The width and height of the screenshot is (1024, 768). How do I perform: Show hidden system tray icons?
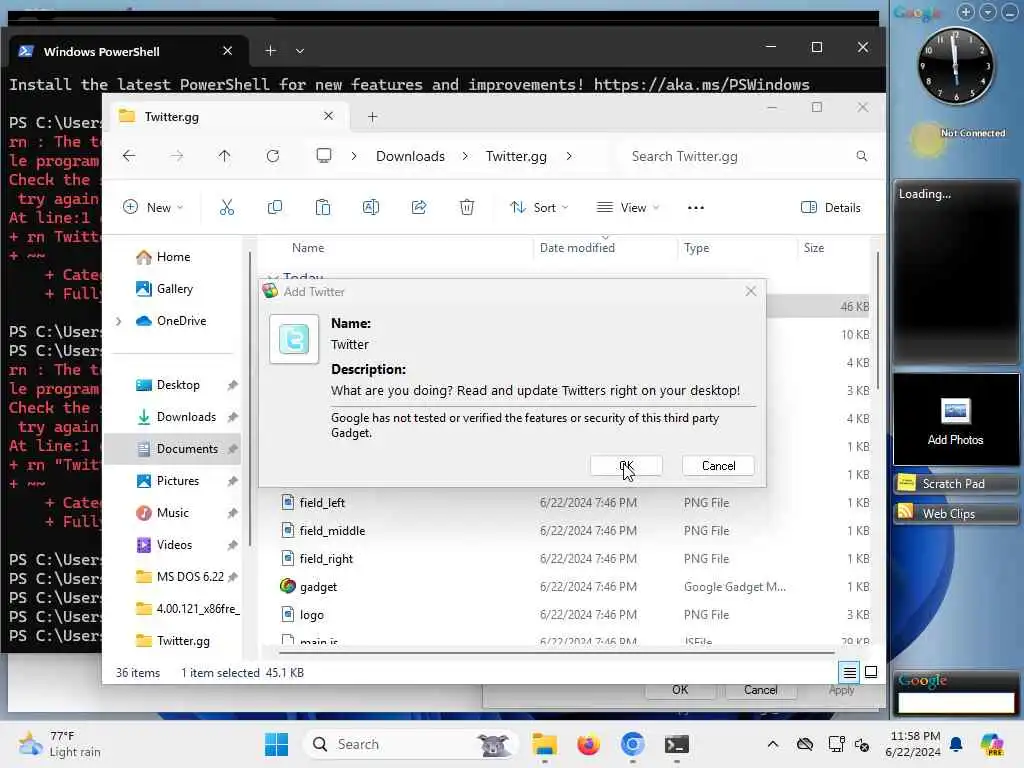point(773,744)
